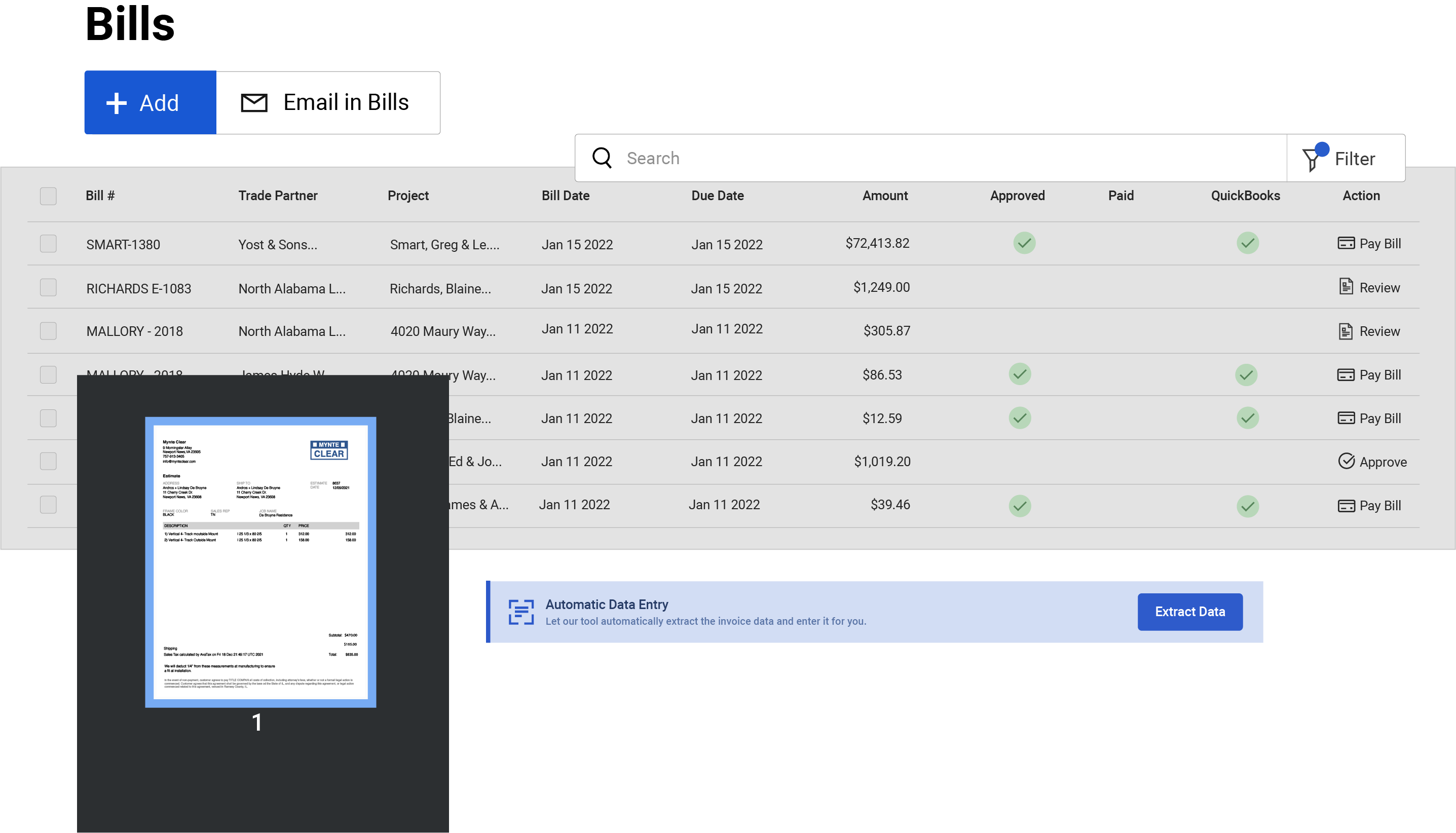Click the Pay Bill icon on the $12.59 row
This screenshot has height=833, width=1456.
click(1347, 418)
